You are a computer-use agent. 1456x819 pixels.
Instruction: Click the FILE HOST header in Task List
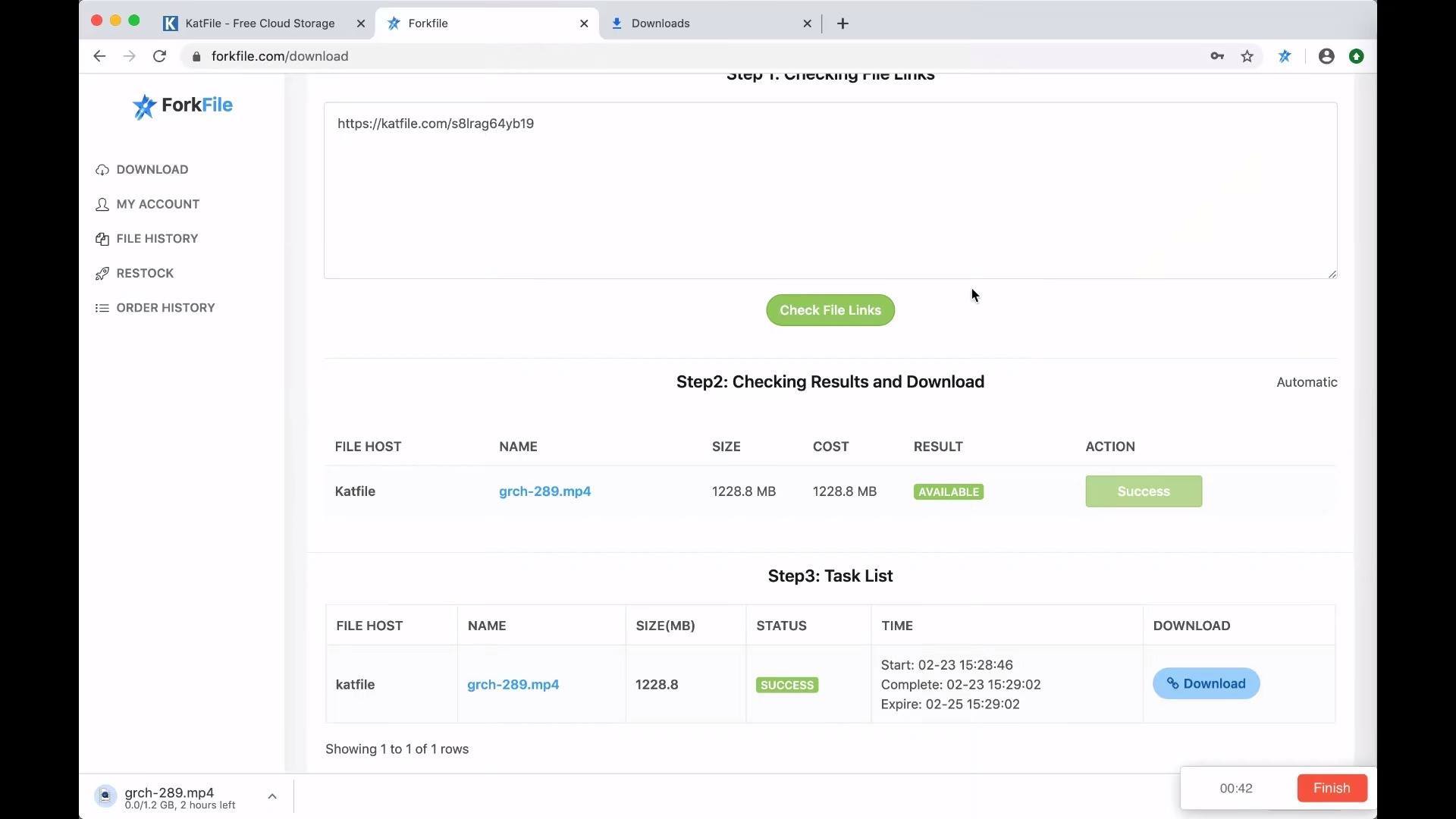(x=369, y=626)
